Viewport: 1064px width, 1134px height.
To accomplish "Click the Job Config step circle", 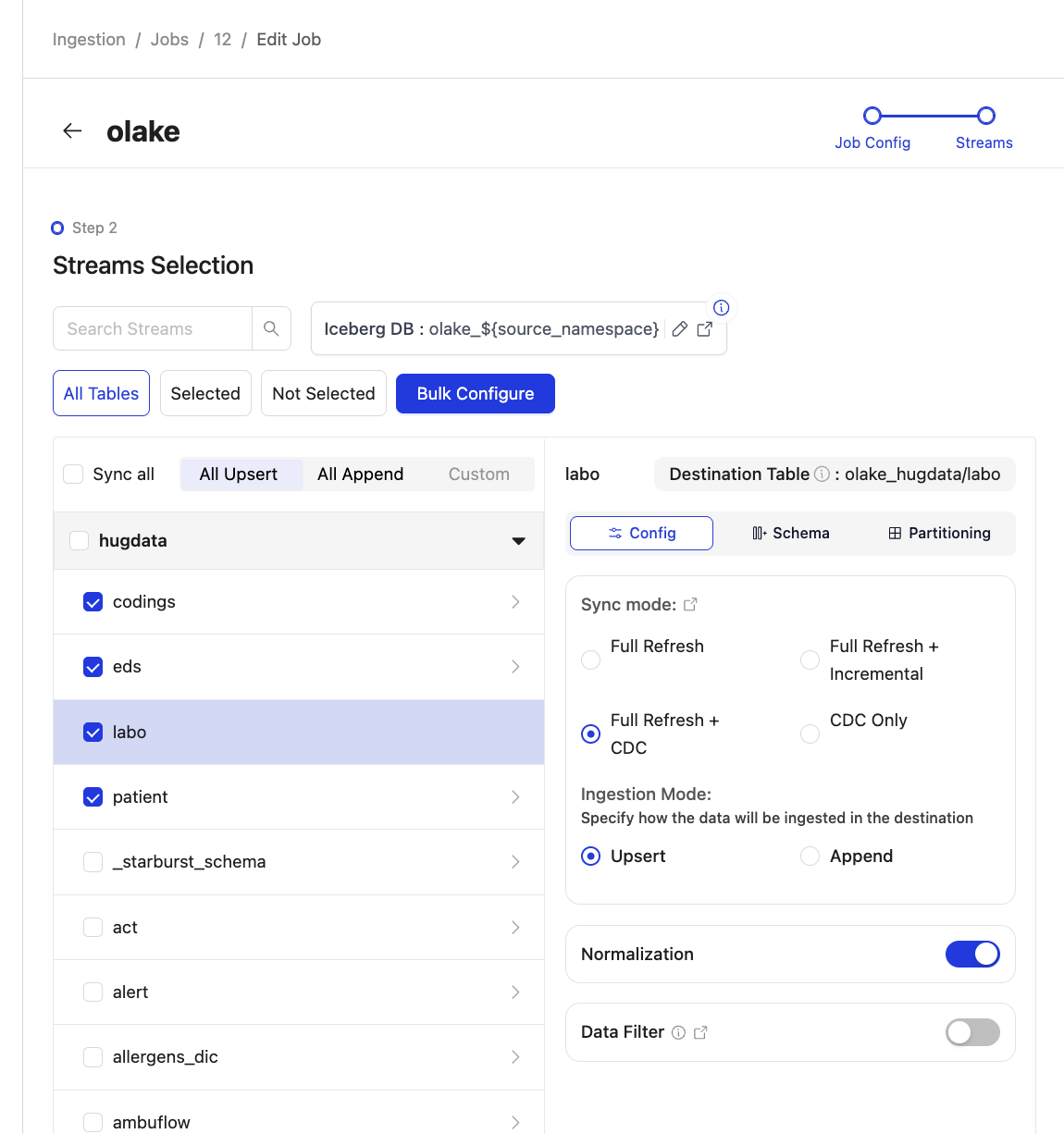I will (872, 116).
